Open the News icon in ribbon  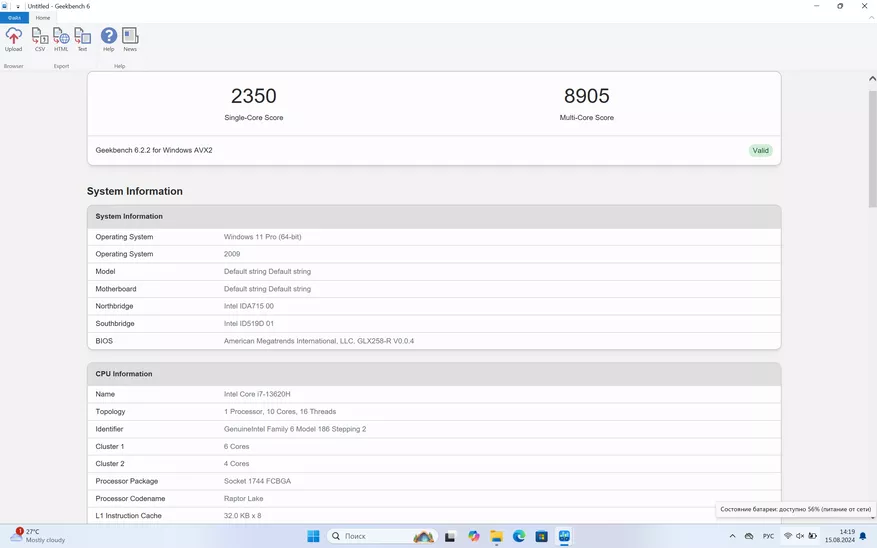click(x=130, y=39)
